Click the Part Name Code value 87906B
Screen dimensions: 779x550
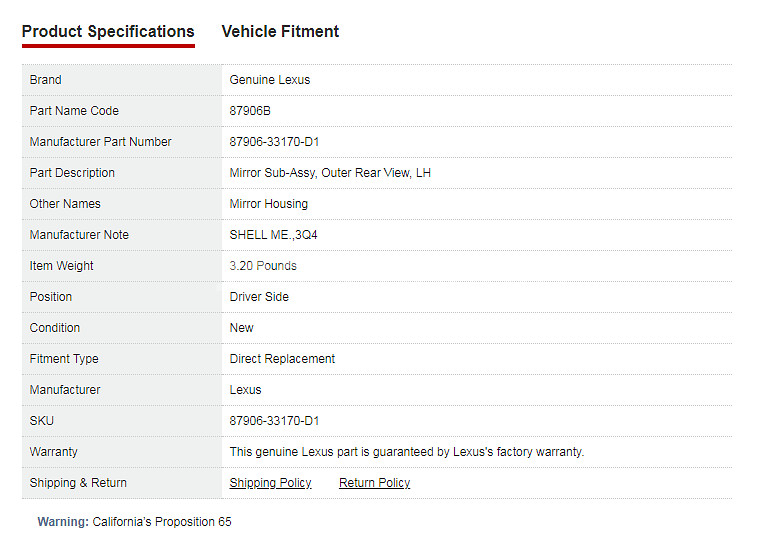250,111
